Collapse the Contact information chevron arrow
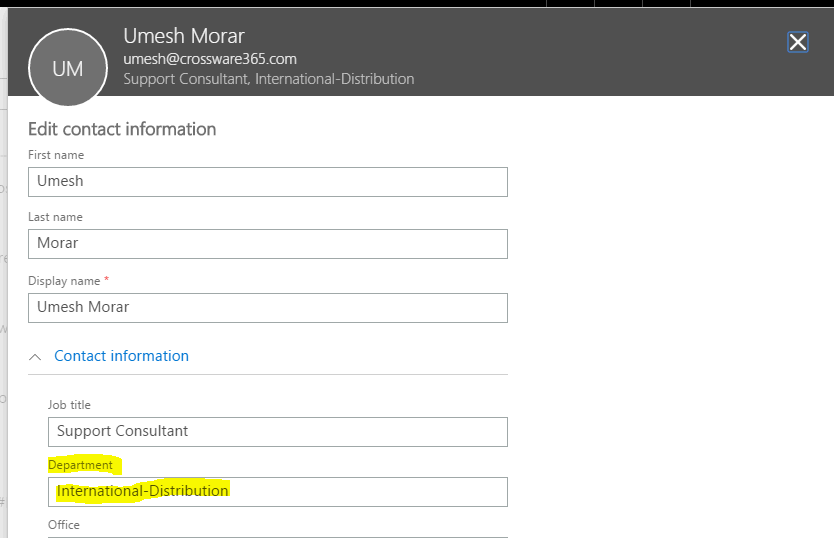The height and width of the screenshot is (538, 834). (x=35, y=357)
